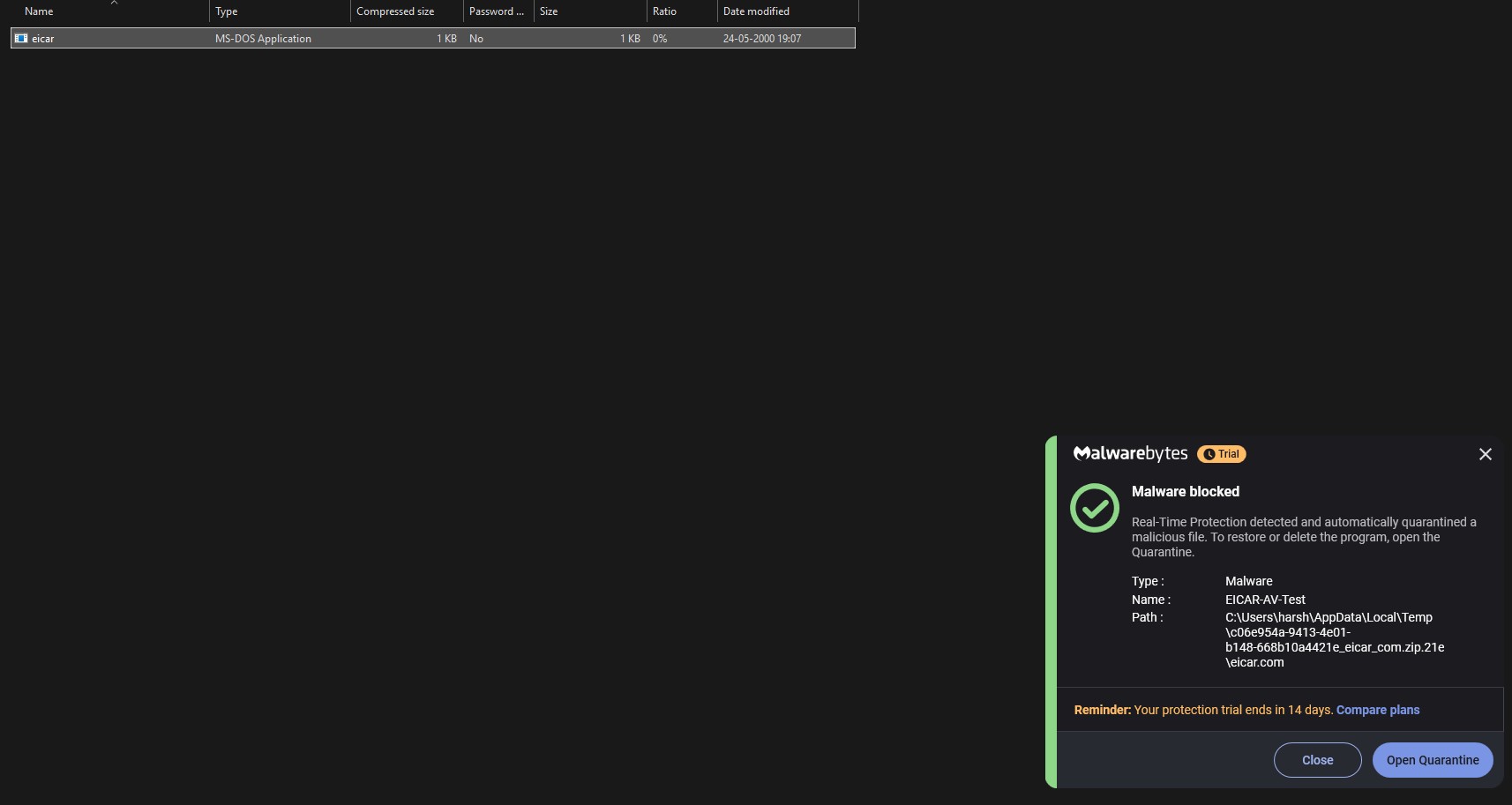Click the green checkmark Malware blocked icon
Screen dimensions: 1512x805
1095,508
